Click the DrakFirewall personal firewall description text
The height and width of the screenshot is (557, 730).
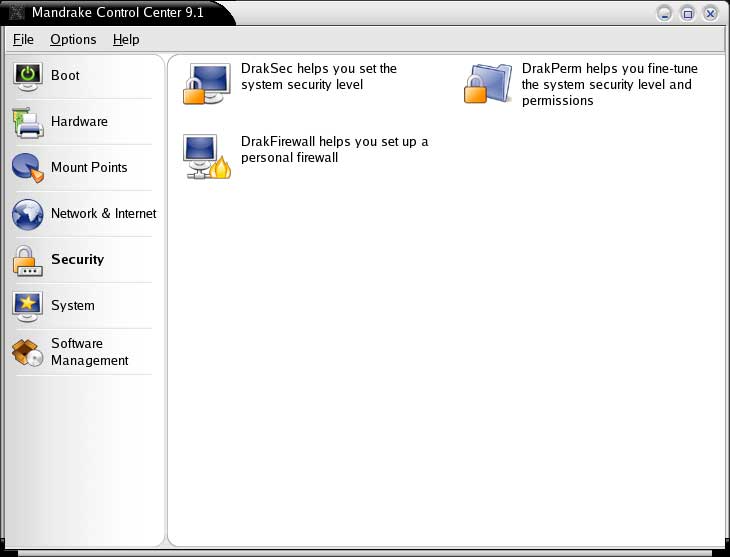pos(334,150)
